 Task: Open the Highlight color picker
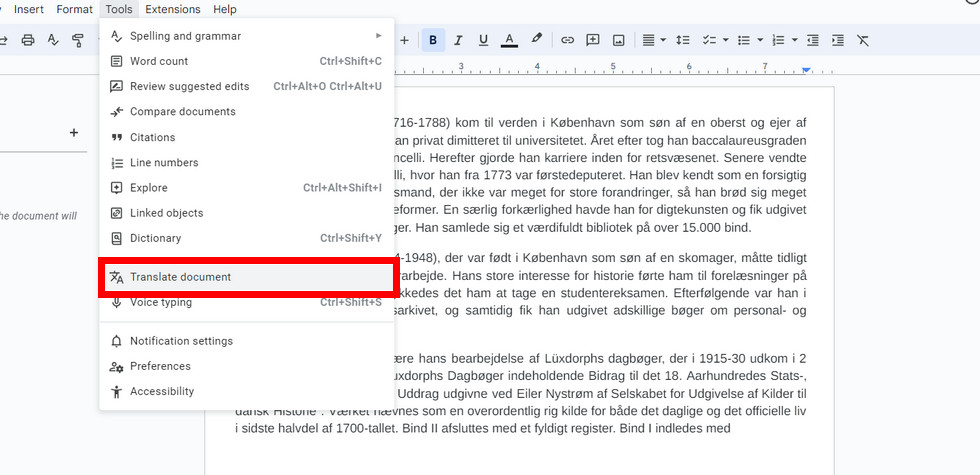coord(536,39)
